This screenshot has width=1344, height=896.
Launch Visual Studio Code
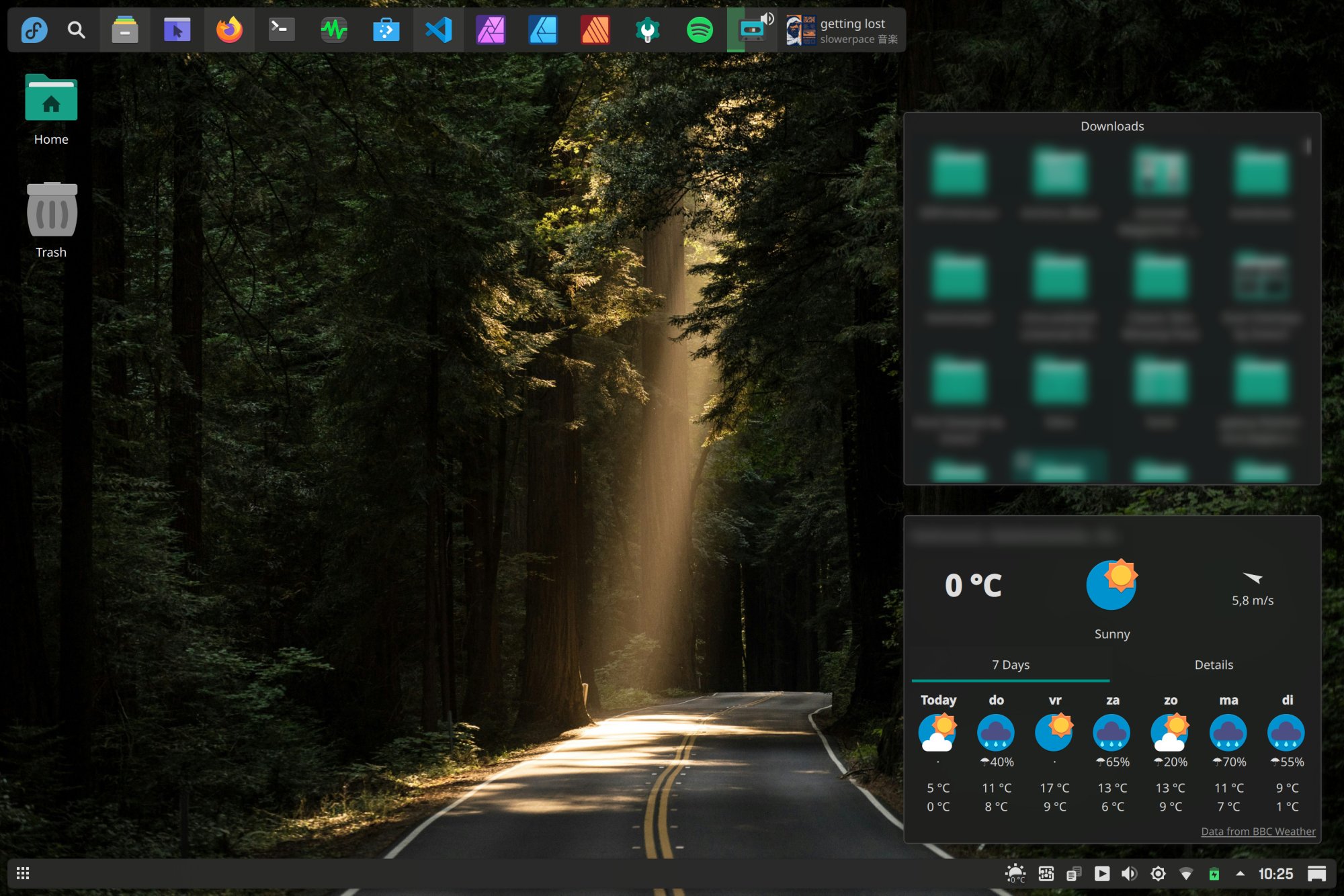[x=438, y=30]
